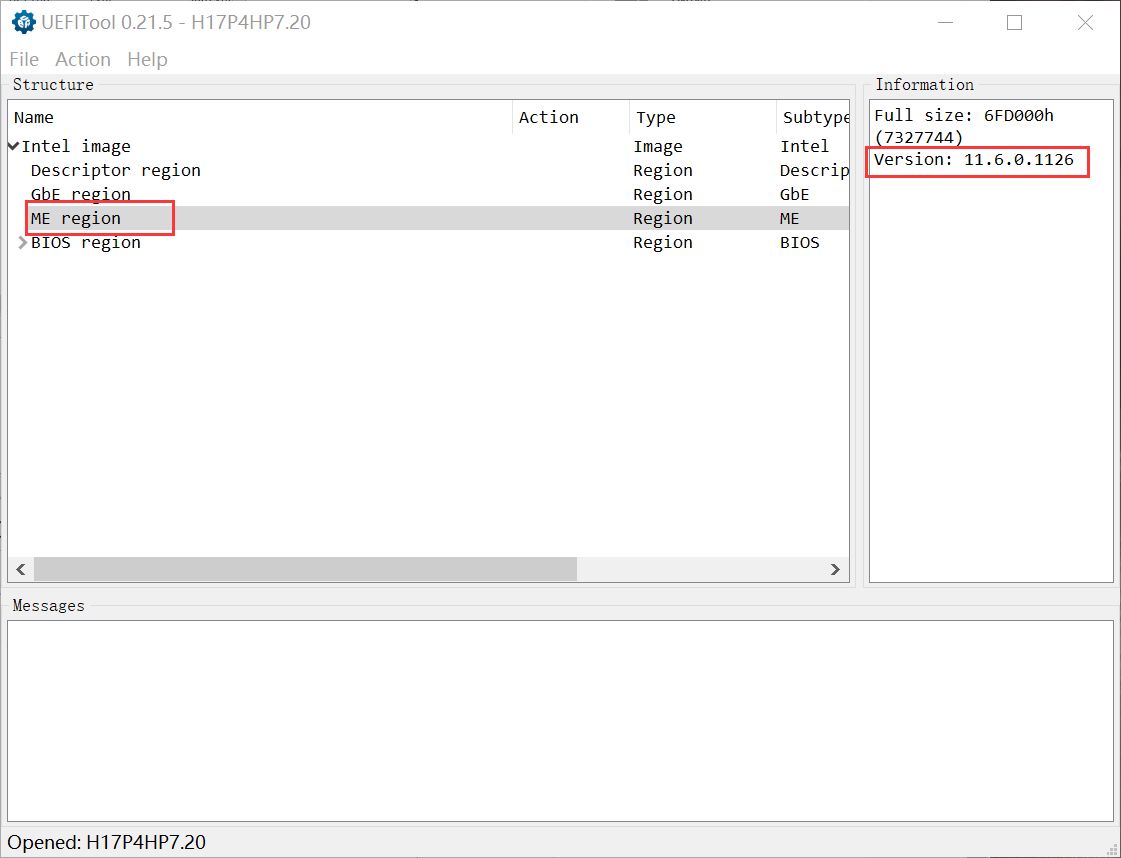Select the BIOS region row
The image size is (1121, 858).
pos(428,242)
